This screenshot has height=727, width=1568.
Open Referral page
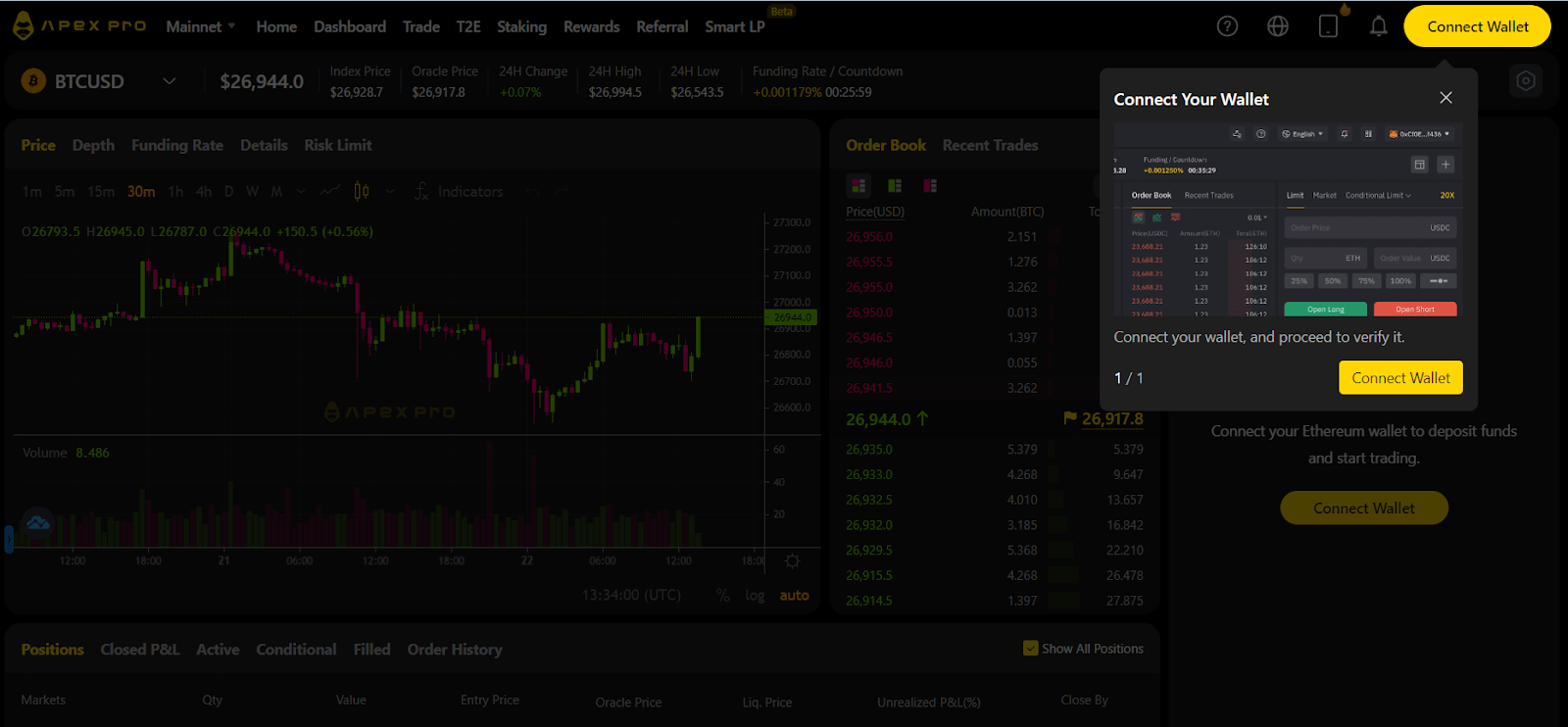(662, 26)
